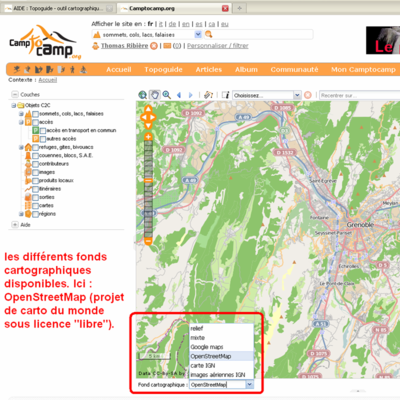Click the Accueil context breadcrumb link
This screenshot has width=400, height=400.
pos(48,80)
